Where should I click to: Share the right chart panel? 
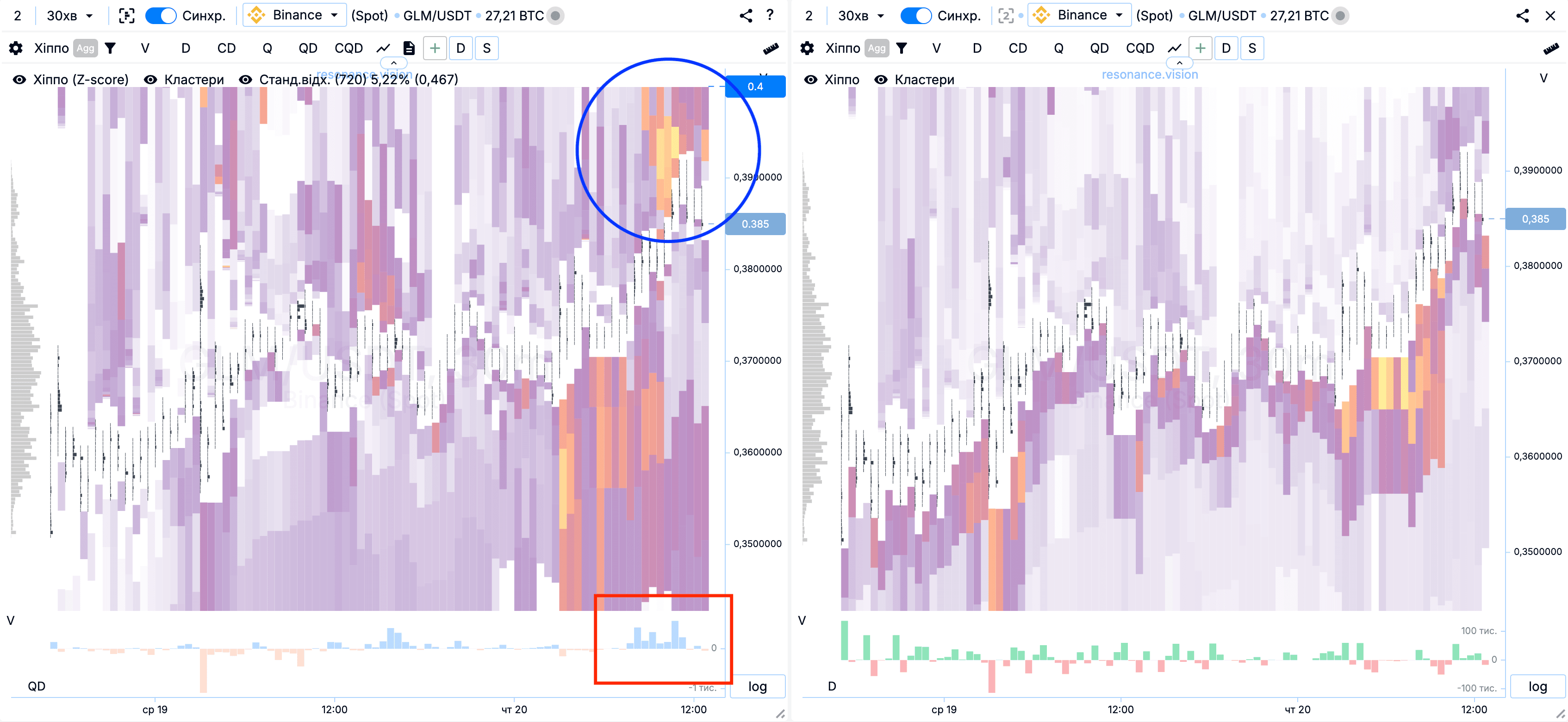click(x=1522, y=16)
